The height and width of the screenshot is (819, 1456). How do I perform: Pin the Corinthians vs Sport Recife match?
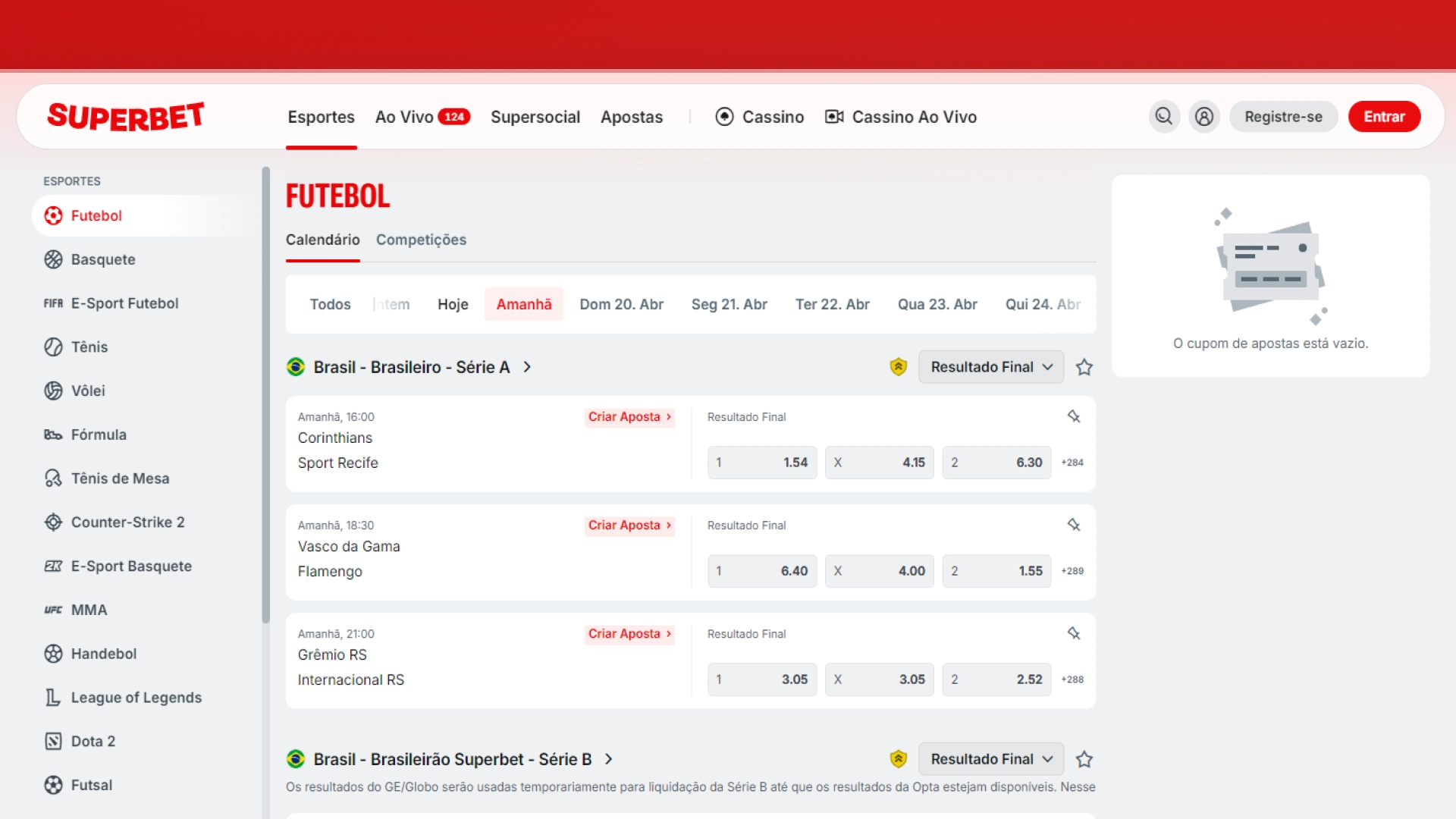pos(1074,416)
